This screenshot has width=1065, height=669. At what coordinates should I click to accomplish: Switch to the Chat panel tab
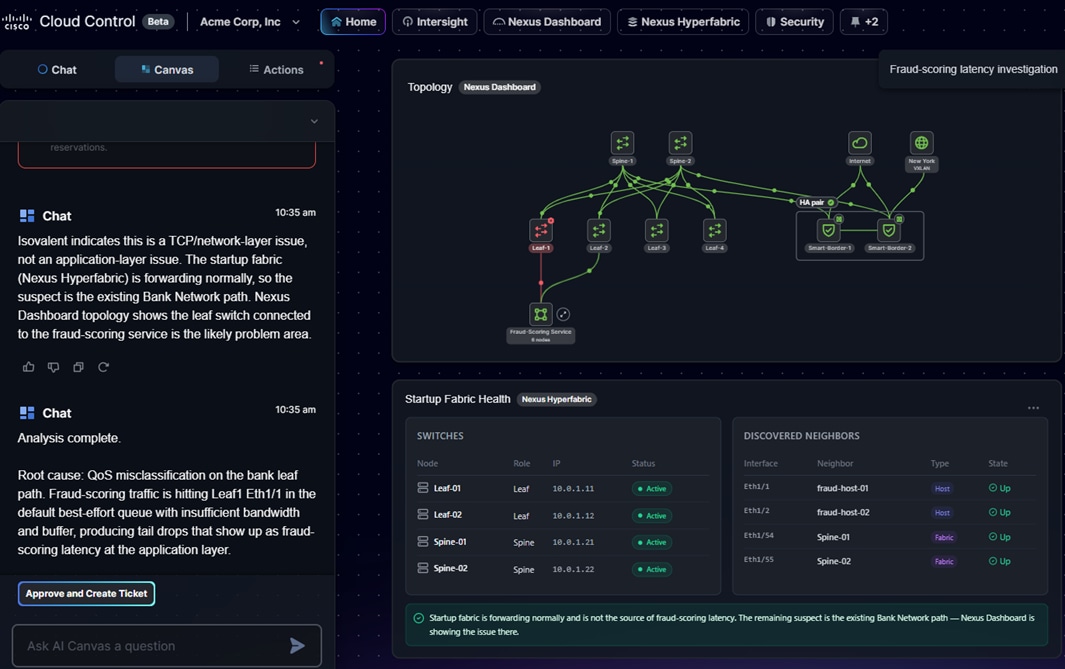tap(57, 69)
